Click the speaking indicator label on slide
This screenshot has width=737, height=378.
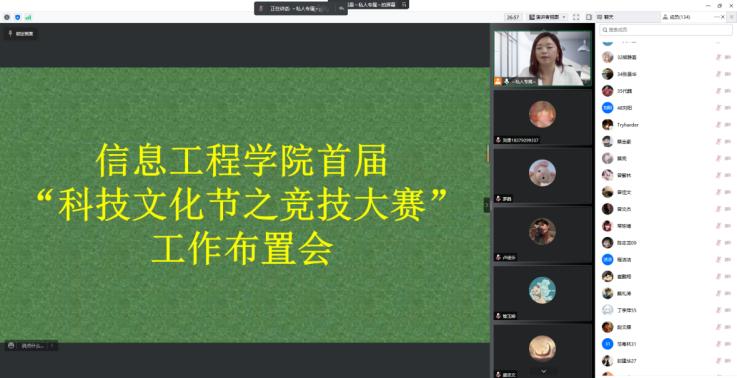coord(21,34)
